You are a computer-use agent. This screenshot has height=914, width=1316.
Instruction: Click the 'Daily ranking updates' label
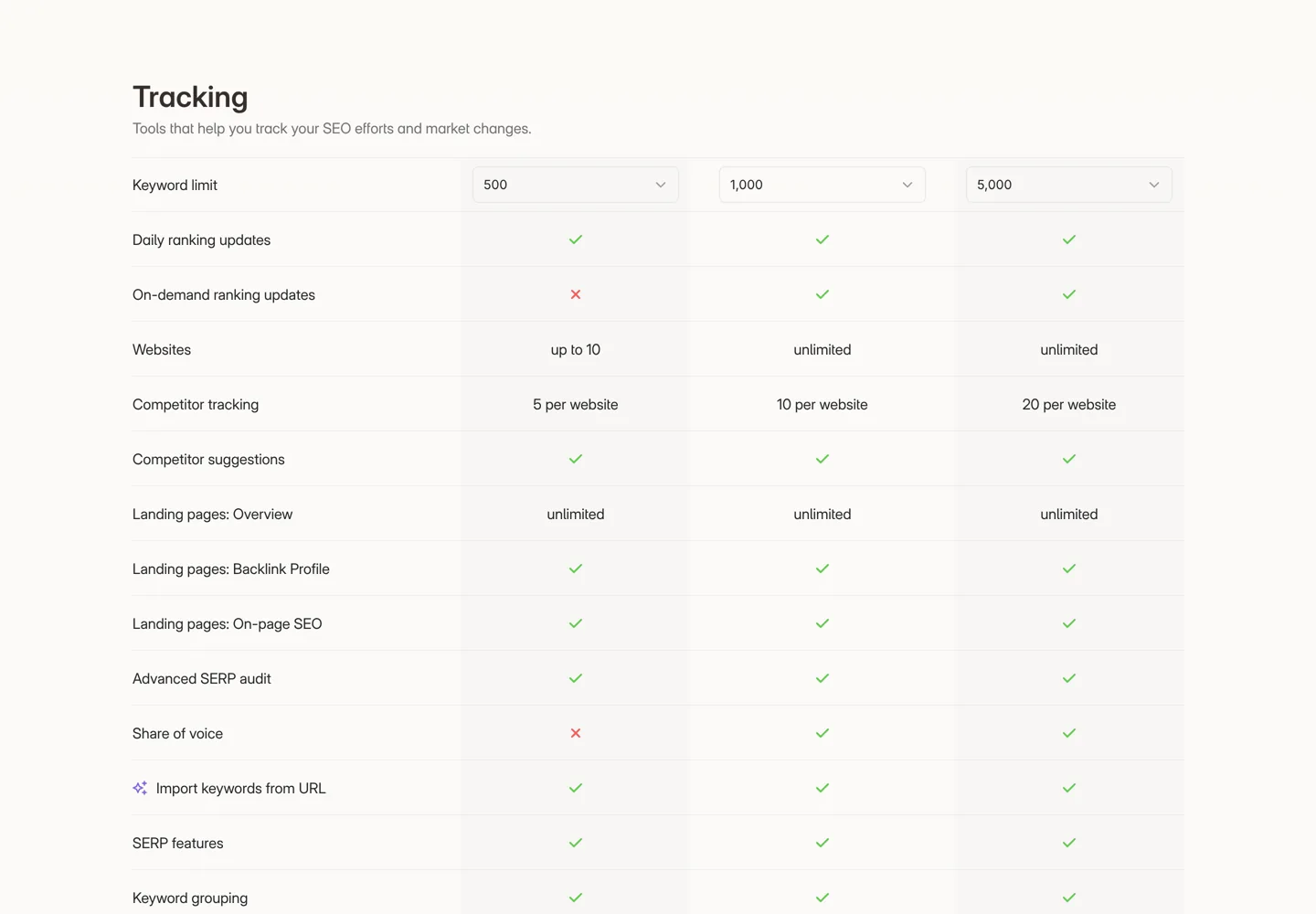(201, 239)
